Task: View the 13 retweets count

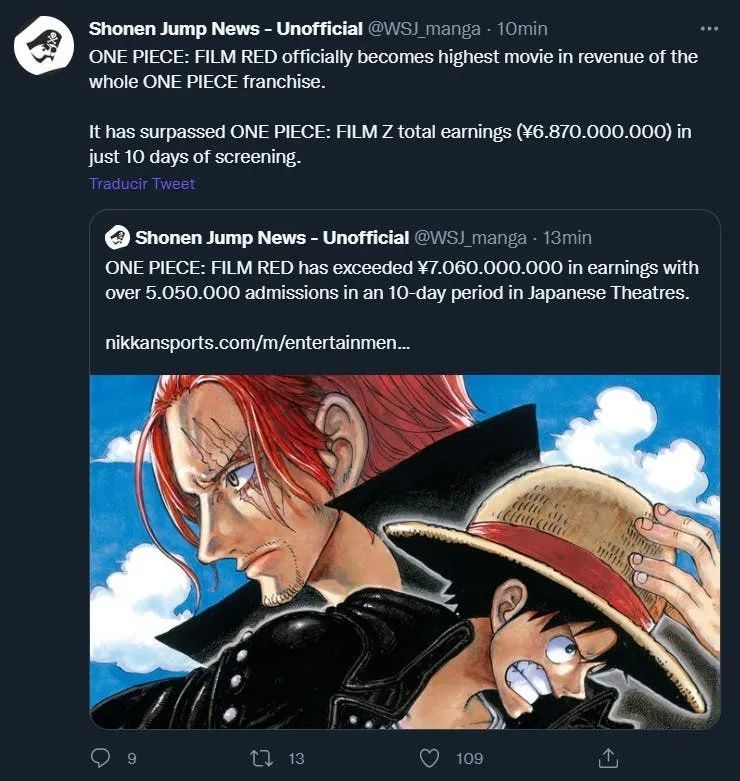Action: (x=296, y=758)
